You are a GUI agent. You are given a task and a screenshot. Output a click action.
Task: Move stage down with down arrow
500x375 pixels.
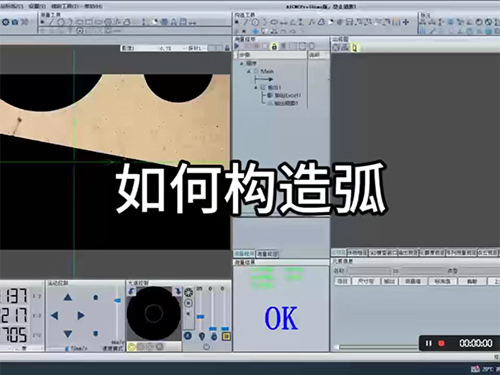pos(68,333)
